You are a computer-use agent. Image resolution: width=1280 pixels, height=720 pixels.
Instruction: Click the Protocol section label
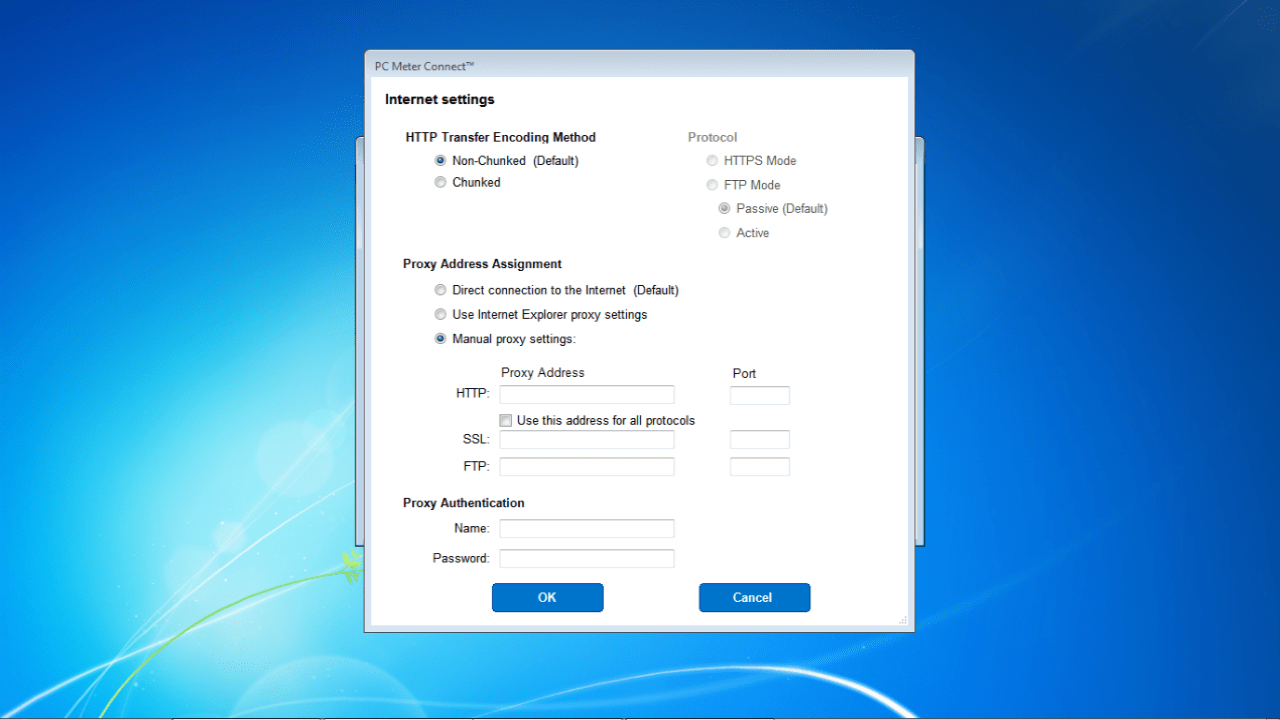712,137
